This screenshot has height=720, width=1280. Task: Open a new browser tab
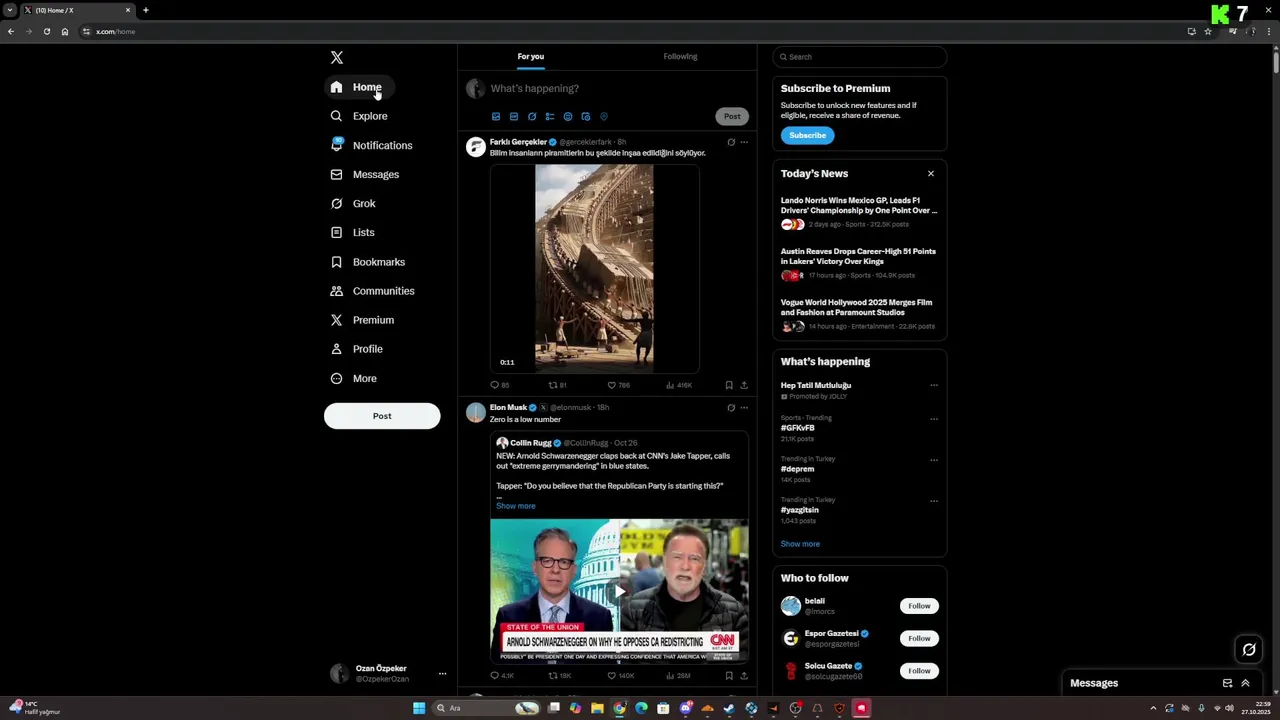point(145,10)
